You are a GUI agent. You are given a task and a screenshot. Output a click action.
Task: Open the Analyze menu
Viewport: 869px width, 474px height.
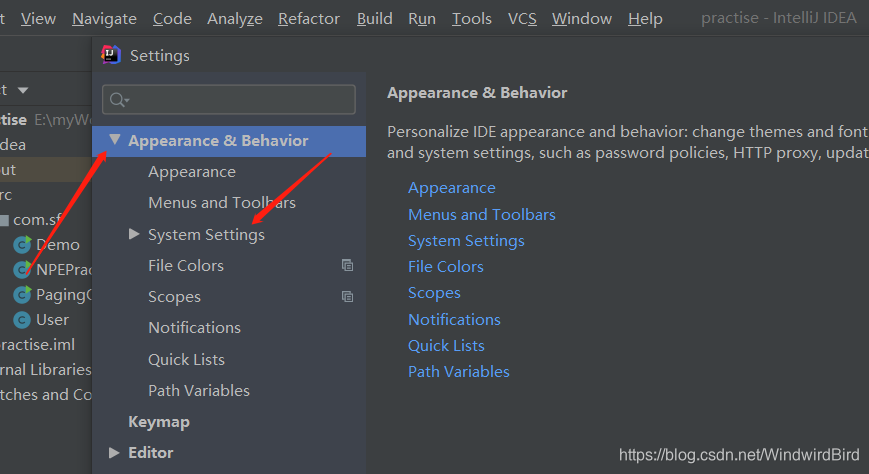tap(235, 19)
